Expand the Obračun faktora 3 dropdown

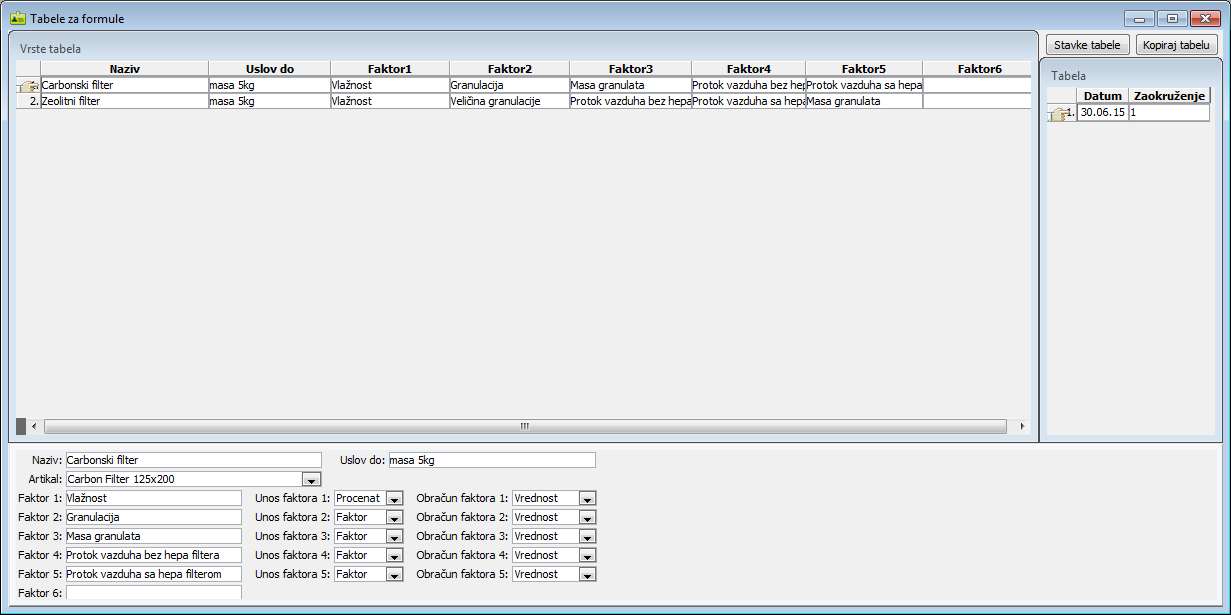(587, 537)
